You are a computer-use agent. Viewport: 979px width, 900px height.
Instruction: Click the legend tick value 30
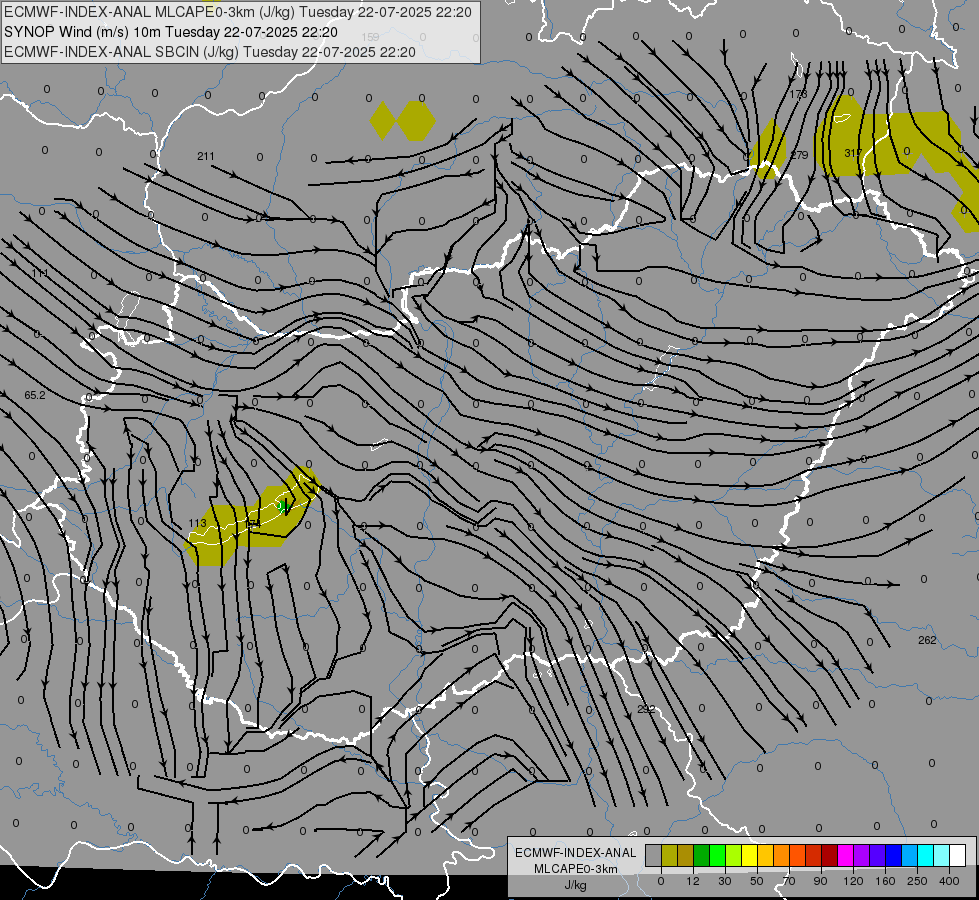coord(724,881)
